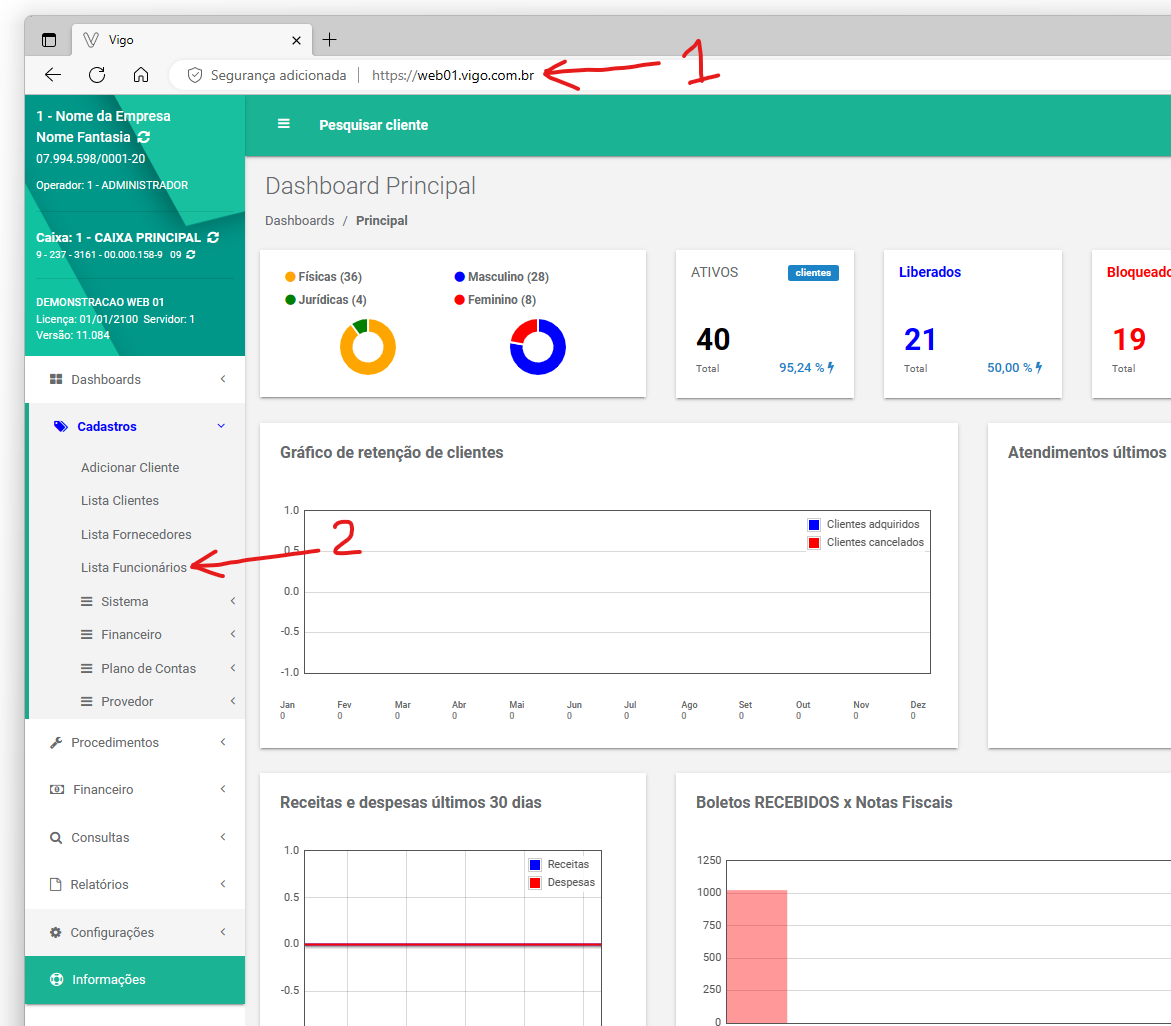Click the Despesas legend swatch
The image size is (1171, 1026).
point(535,883)
